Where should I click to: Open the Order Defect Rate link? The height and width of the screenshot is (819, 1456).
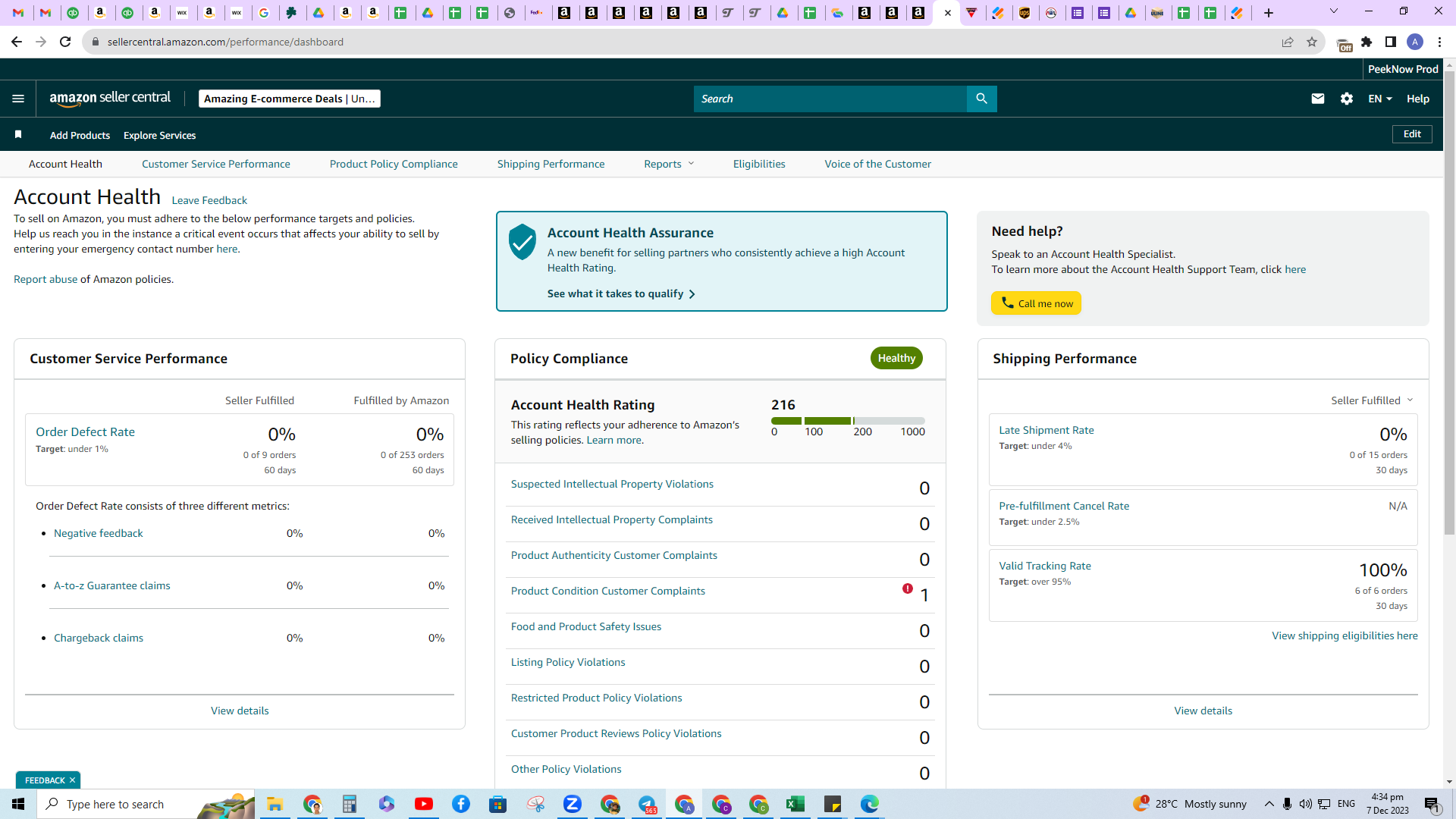click(86, 431)
